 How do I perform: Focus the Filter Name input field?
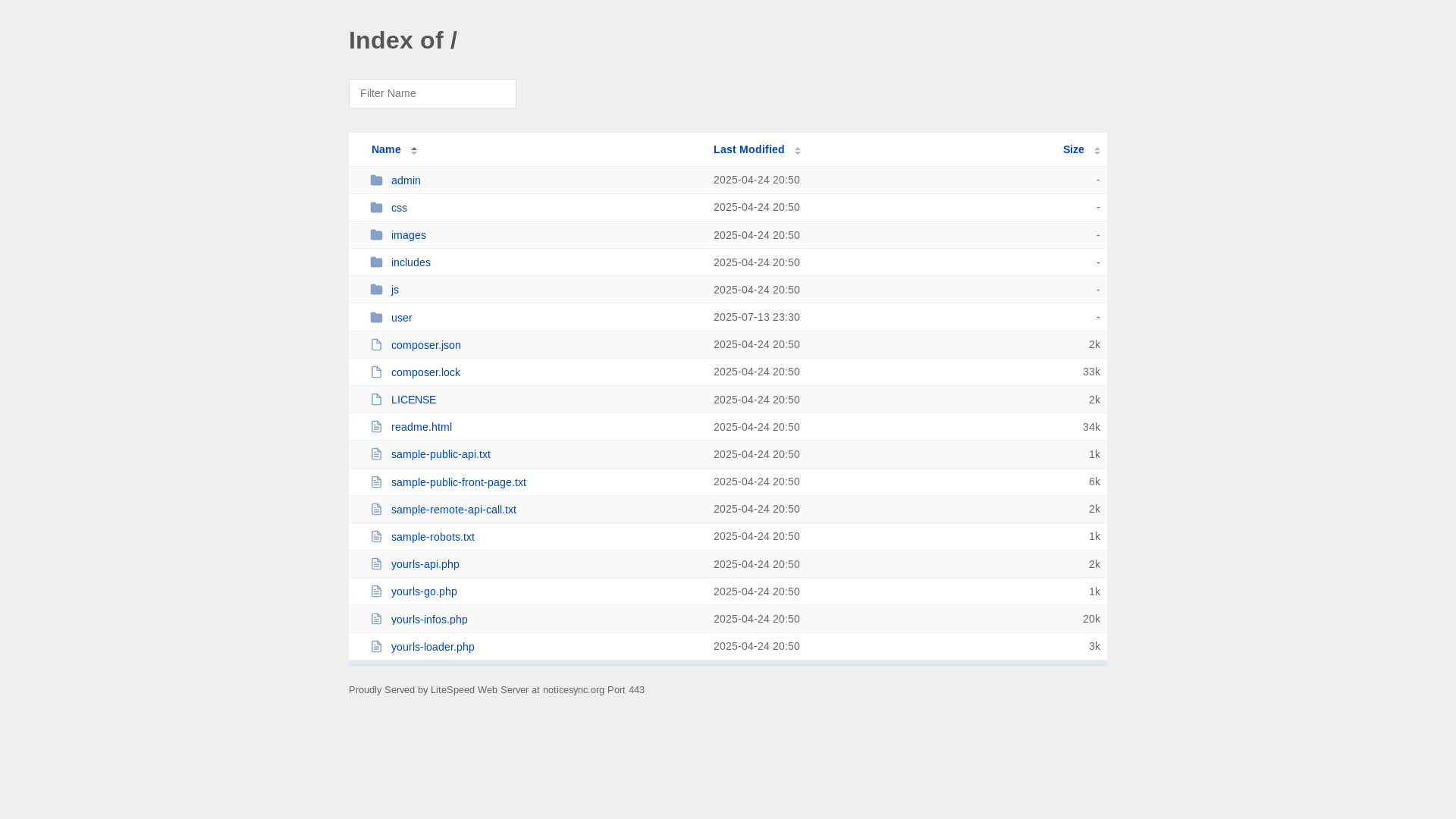point(432,93)
